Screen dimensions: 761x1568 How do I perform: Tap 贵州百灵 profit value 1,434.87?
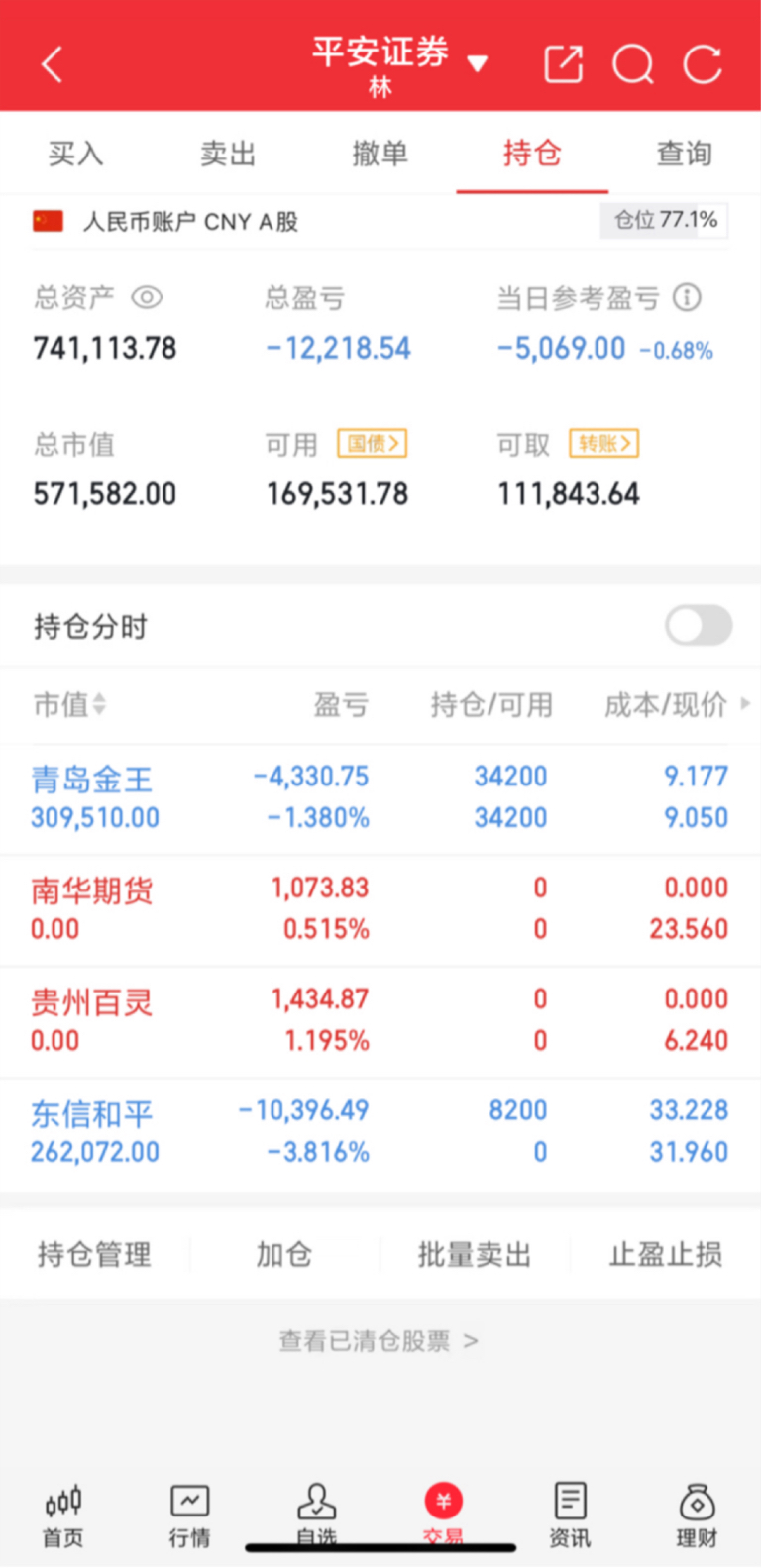(x=320, y=998)
